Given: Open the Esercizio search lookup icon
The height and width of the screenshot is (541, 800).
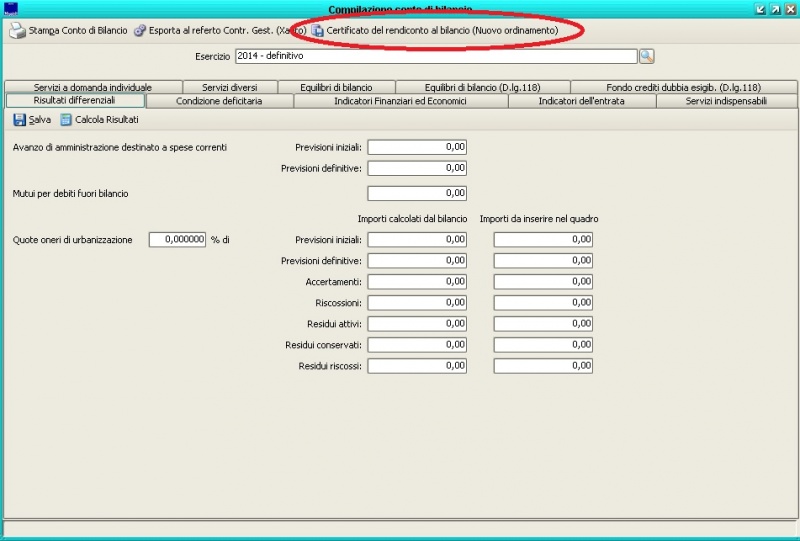Looking at the screenshot, I should click(646, 57).
